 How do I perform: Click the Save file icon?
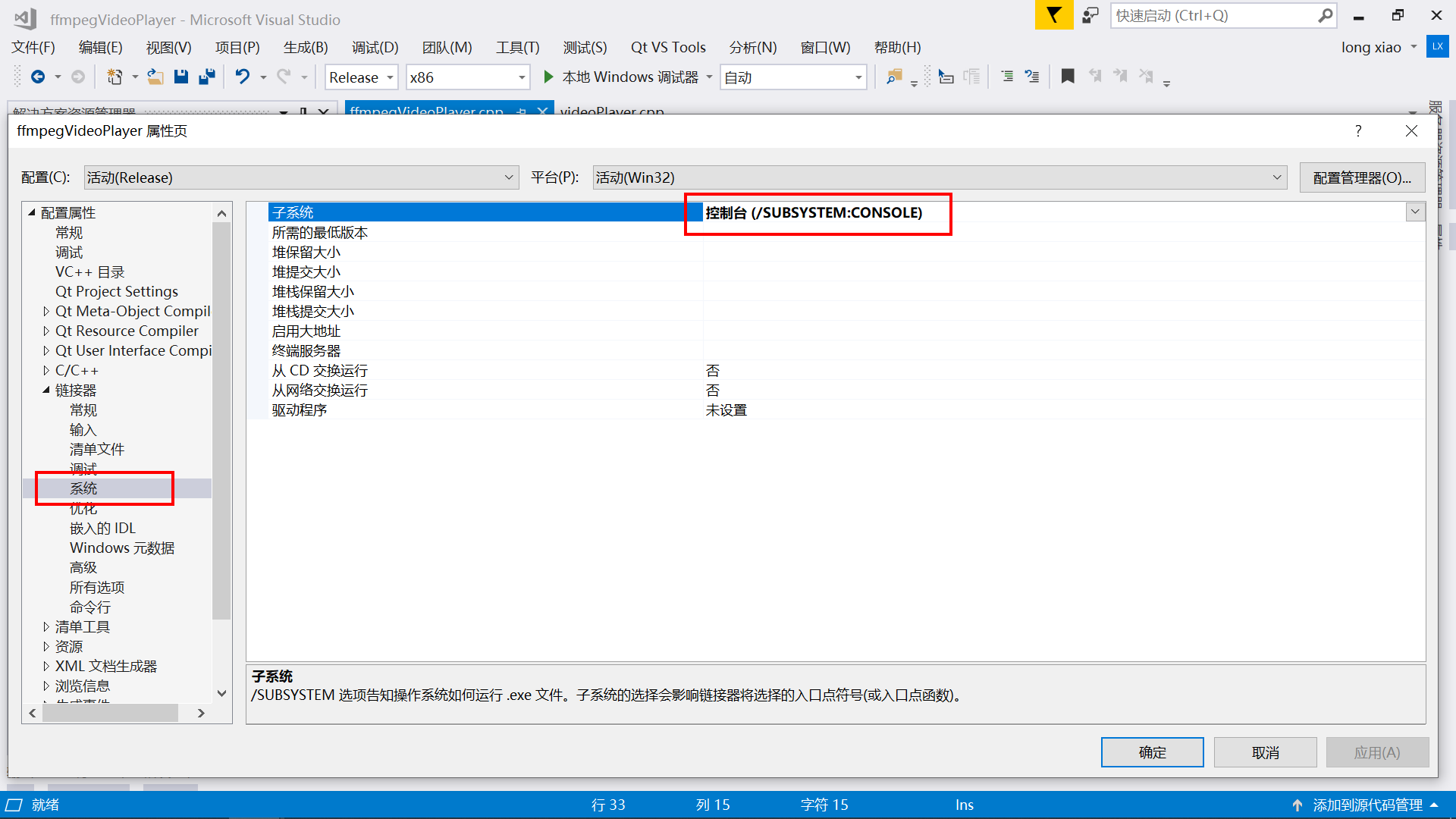coord(180,77)
